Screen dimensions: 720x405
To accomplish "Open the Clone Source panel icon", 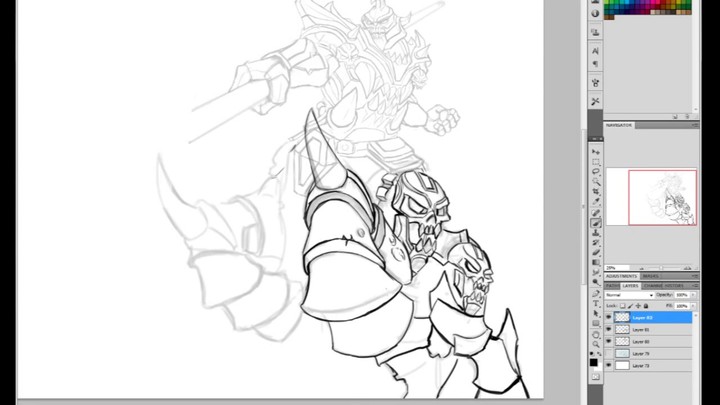I will 596,32.
